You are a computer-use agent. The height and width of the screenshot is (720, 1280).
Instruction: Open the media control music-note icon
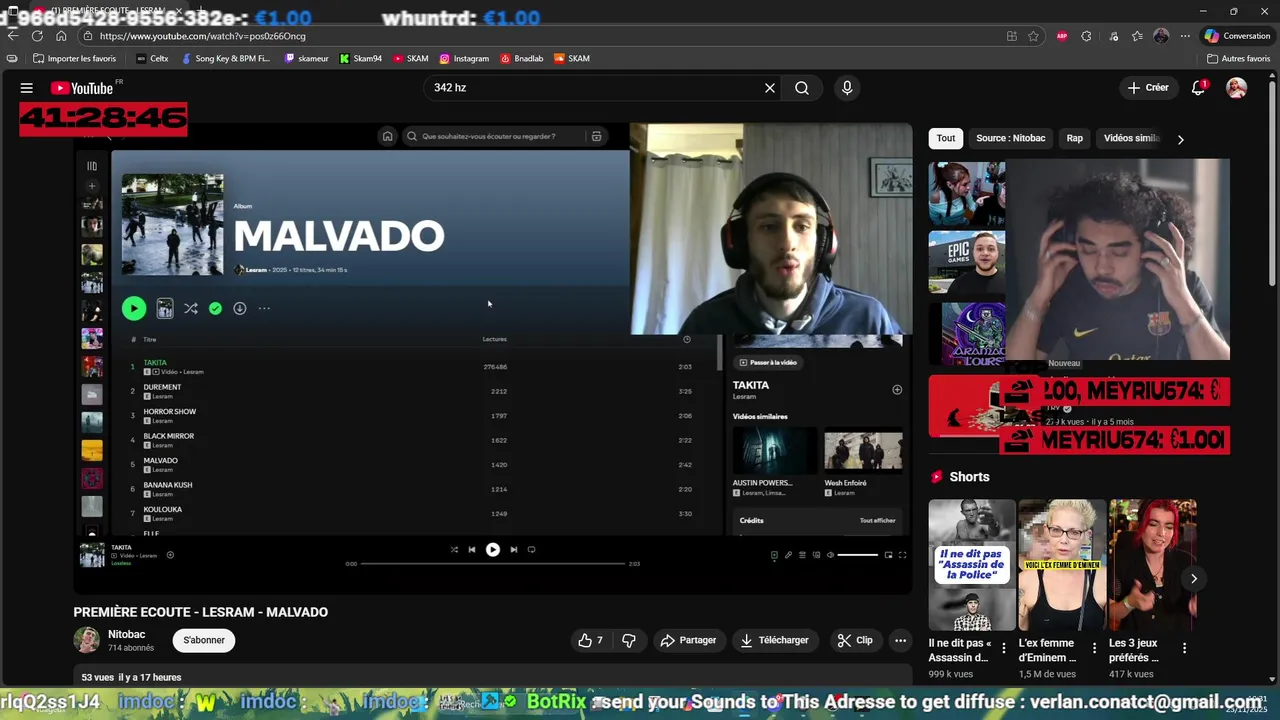coord(1114,36)
